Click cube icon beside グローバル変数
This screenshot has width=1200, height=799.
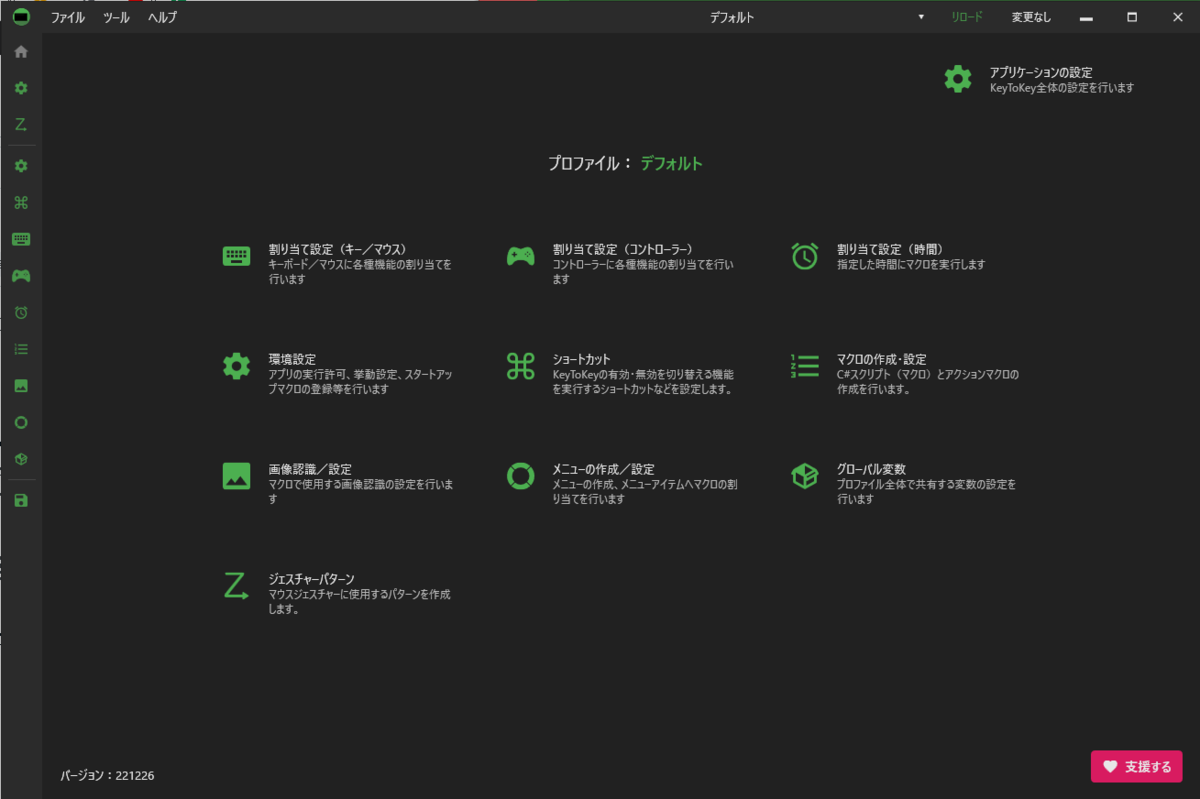coord(805,476)
